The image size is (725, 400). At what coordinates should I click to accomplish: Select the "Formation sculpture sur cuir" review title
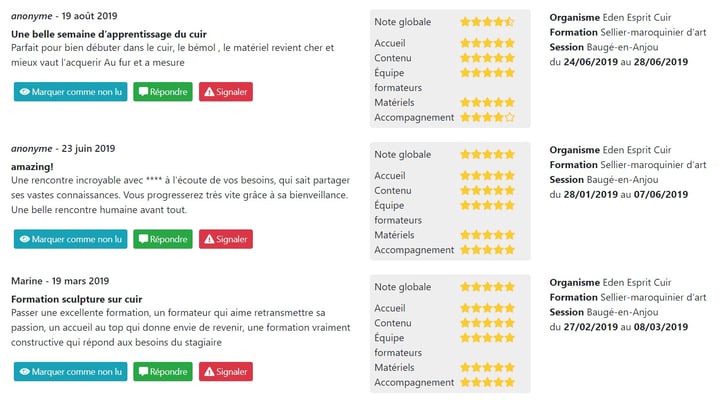click(x=76, y=298)
